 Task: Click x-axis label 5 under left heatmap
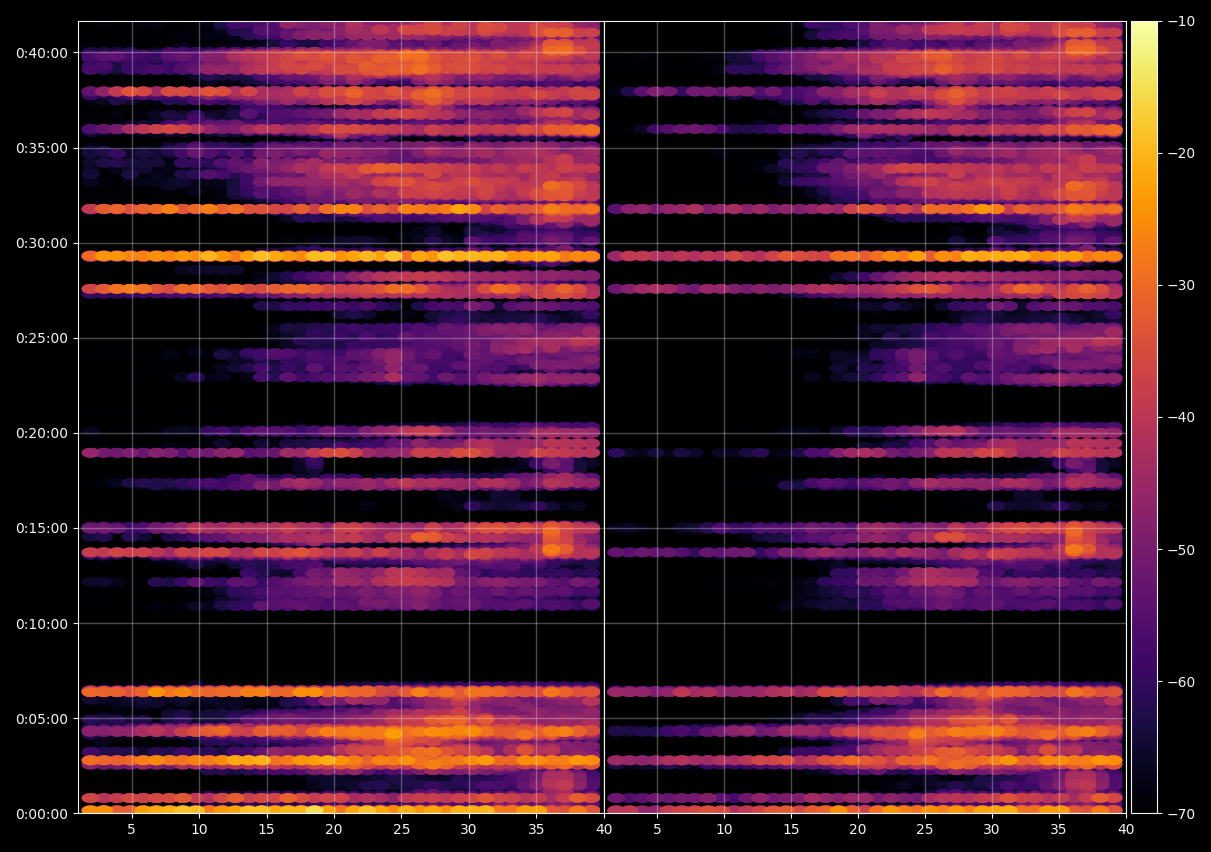pos(132,830)
